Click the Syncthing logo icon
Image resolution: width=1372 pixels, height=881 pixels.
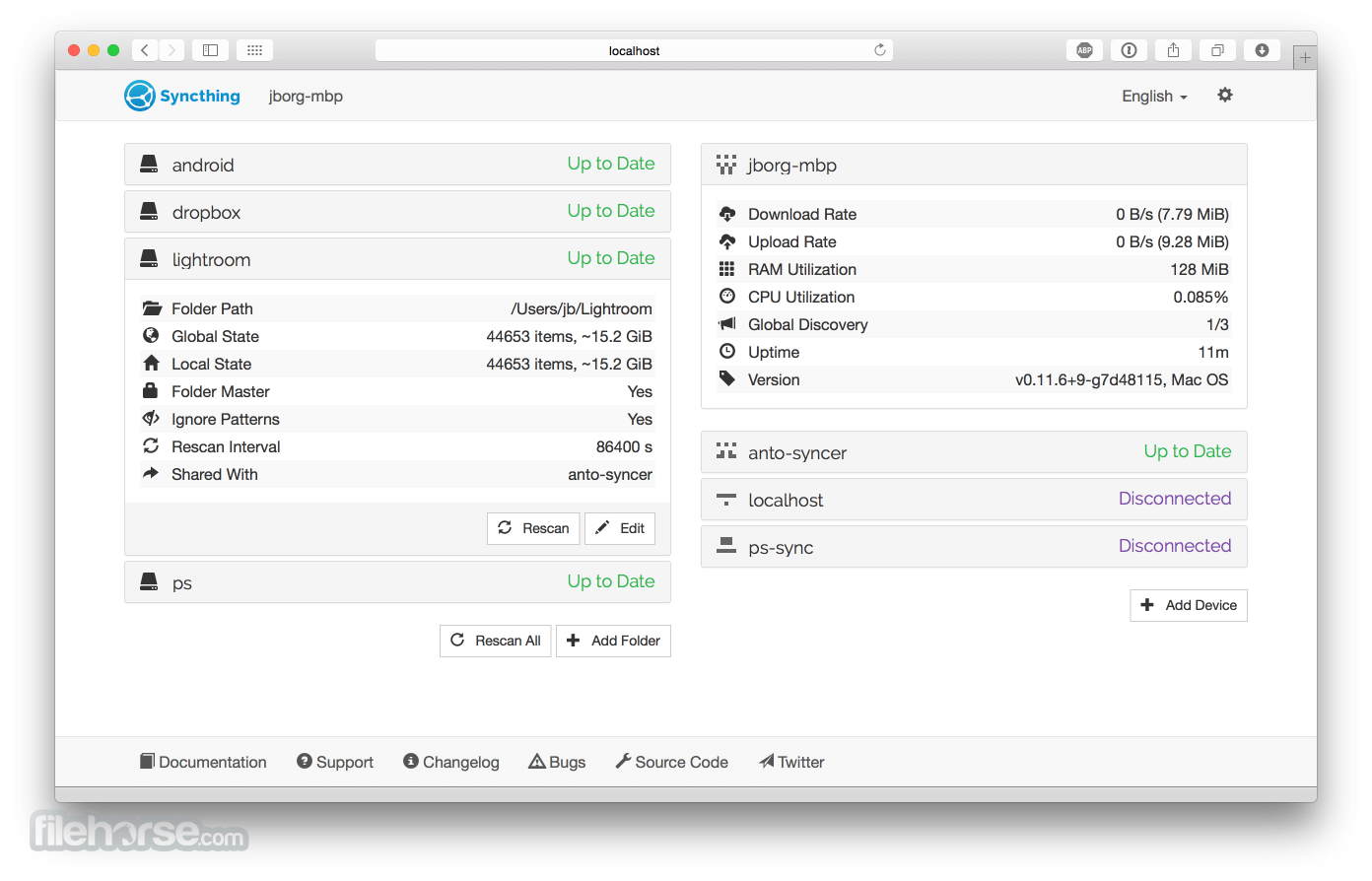pyautogui.click(x=140, y=96)
